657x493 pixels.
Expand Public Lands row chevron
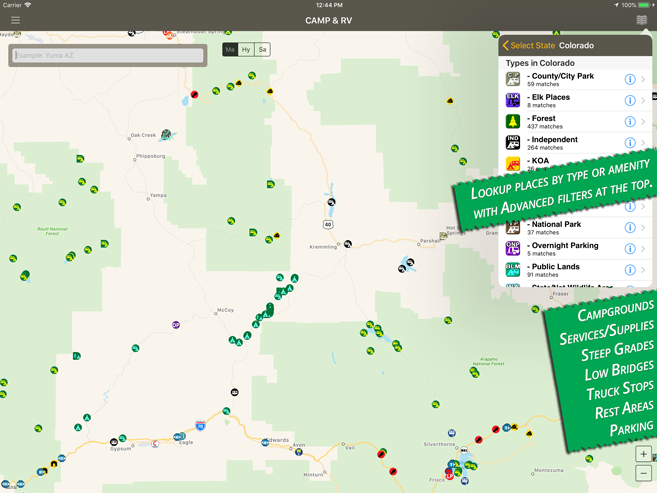[x=643, y=270]
